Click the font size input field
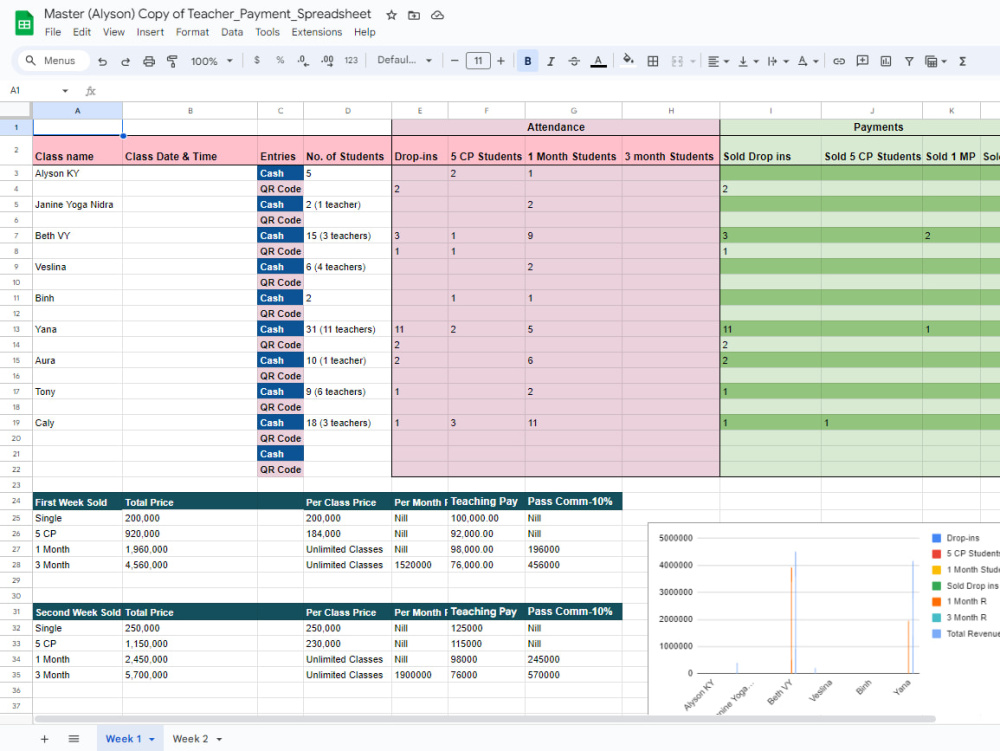This screenshot has width=1000, height=751. pyautogui.click(x=478, y=61)
